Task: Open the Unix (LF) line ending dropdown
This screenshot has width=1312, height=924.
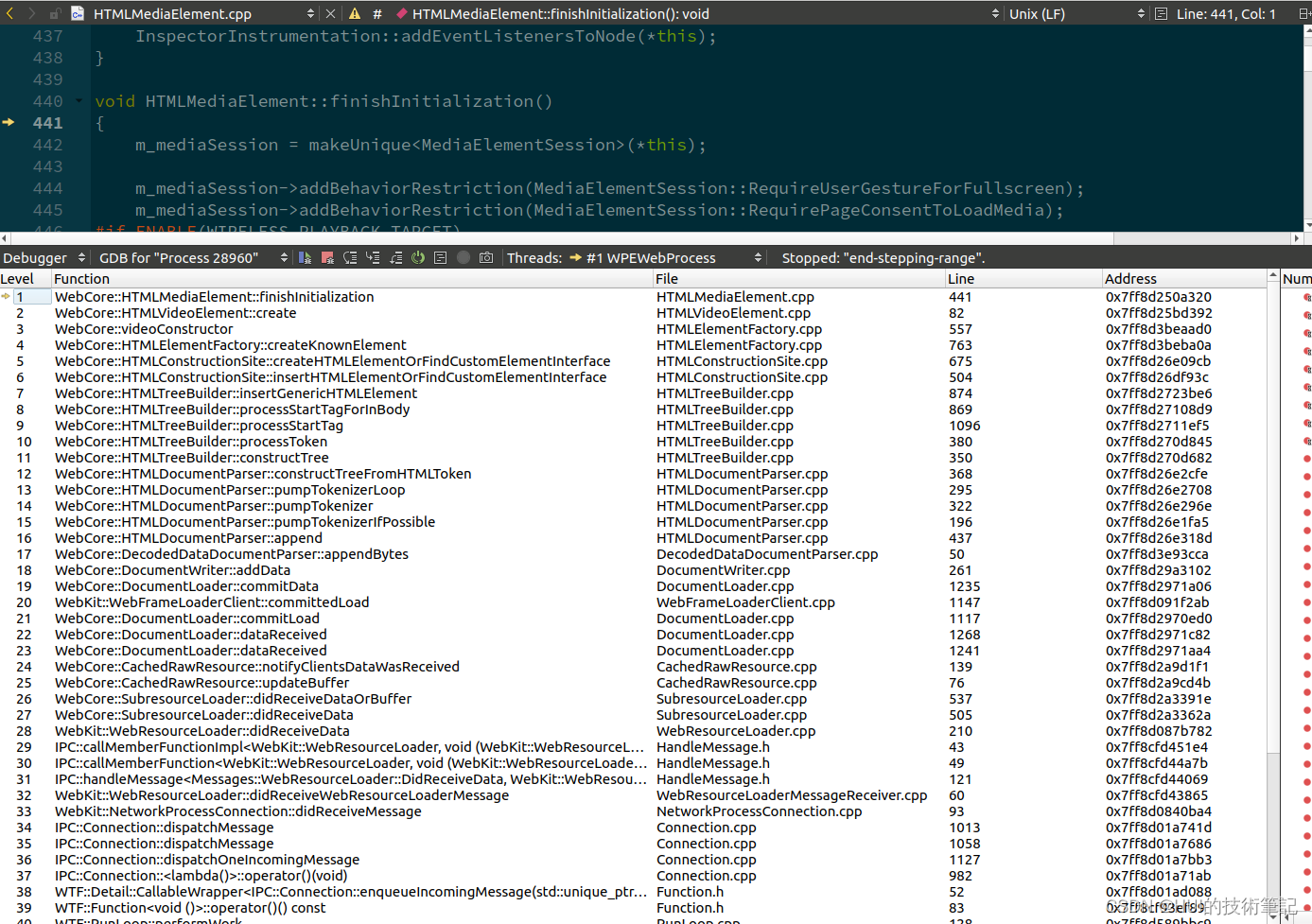Action: click(x=1076, y=13)
